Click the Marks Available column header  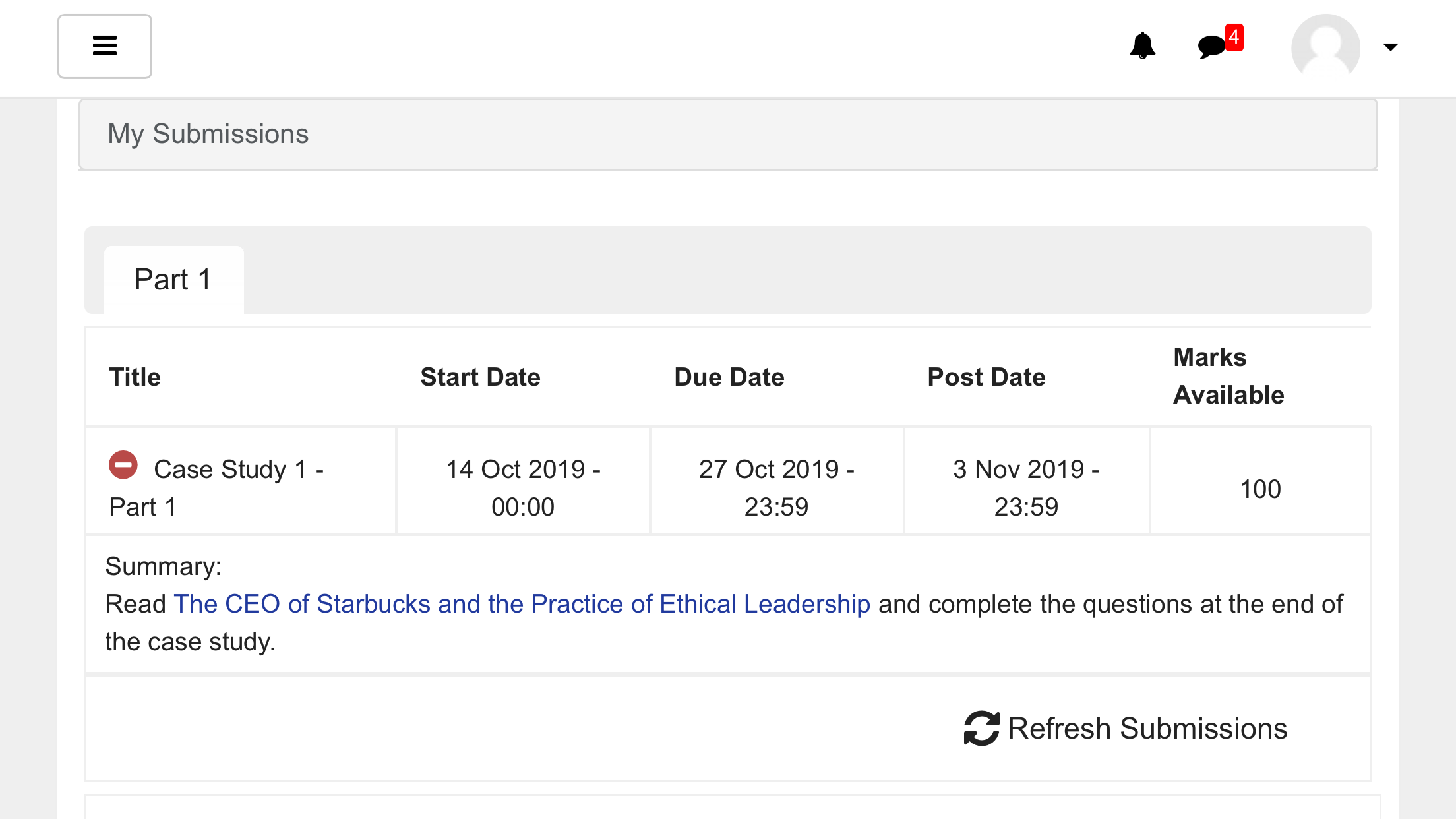[1228, 376]
